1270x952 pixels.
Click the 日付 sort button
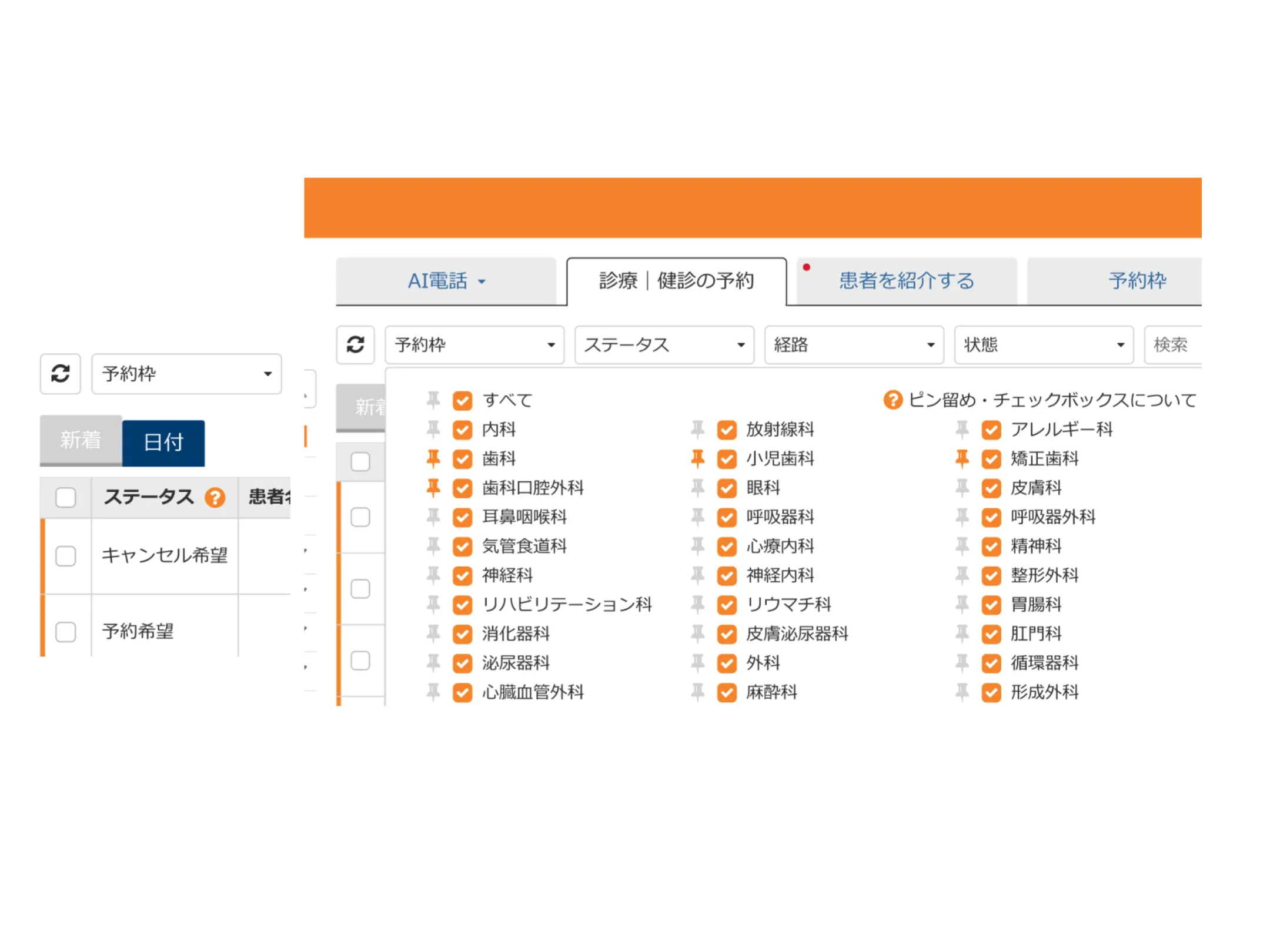click(163, 443)
